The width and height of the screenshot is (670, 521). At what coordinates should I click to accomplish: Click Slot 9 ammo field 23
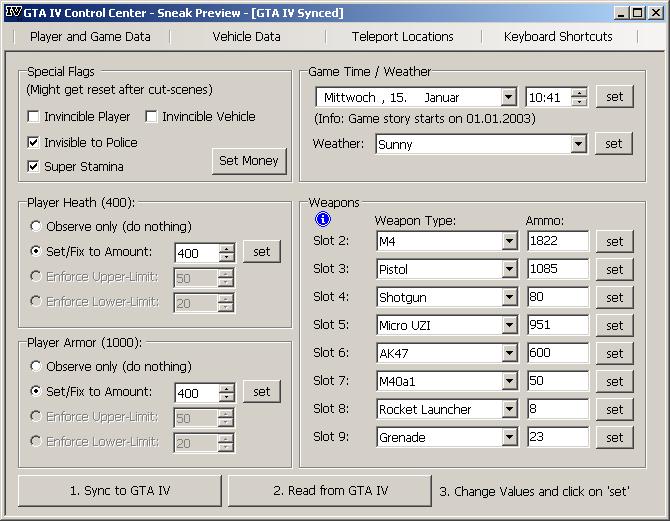tap(558, 437)
